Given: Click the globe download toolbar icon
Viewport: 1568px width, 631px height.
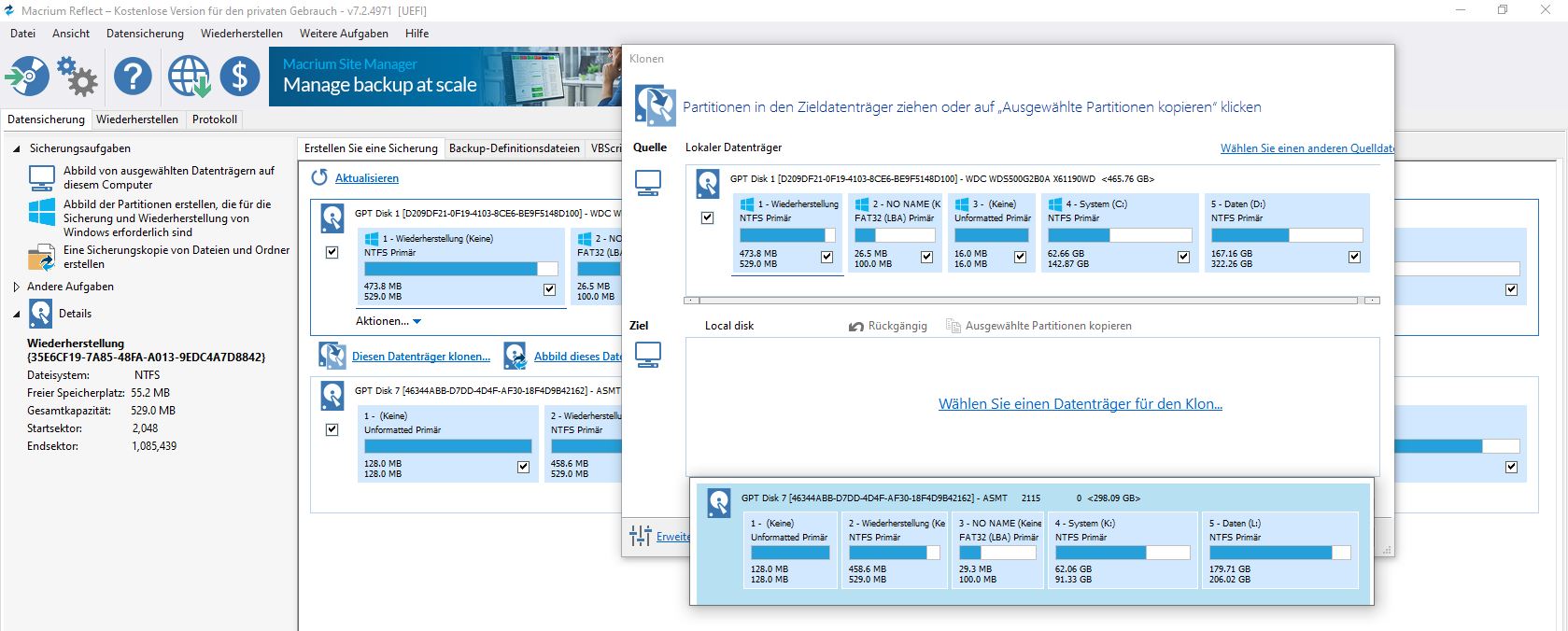Looking at the screenshot, I should pos(189,76).
